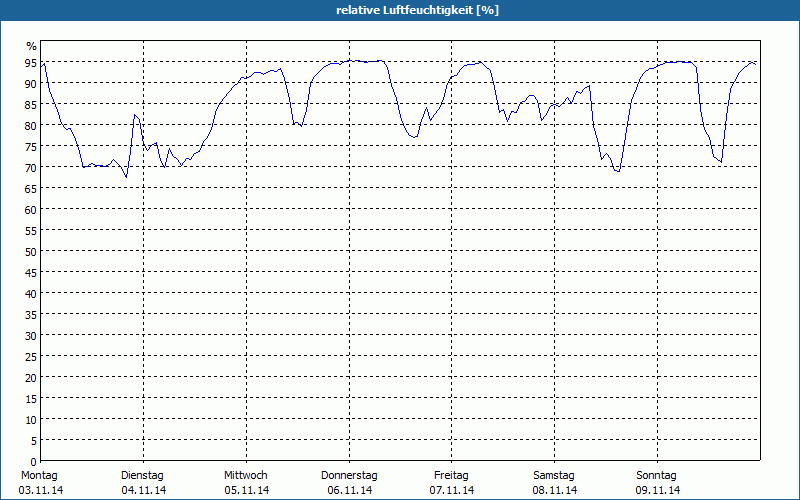Viewport: 800px width, 500px height.
Task: Click the y-axis label '65'
Action: tap(31, 188)
